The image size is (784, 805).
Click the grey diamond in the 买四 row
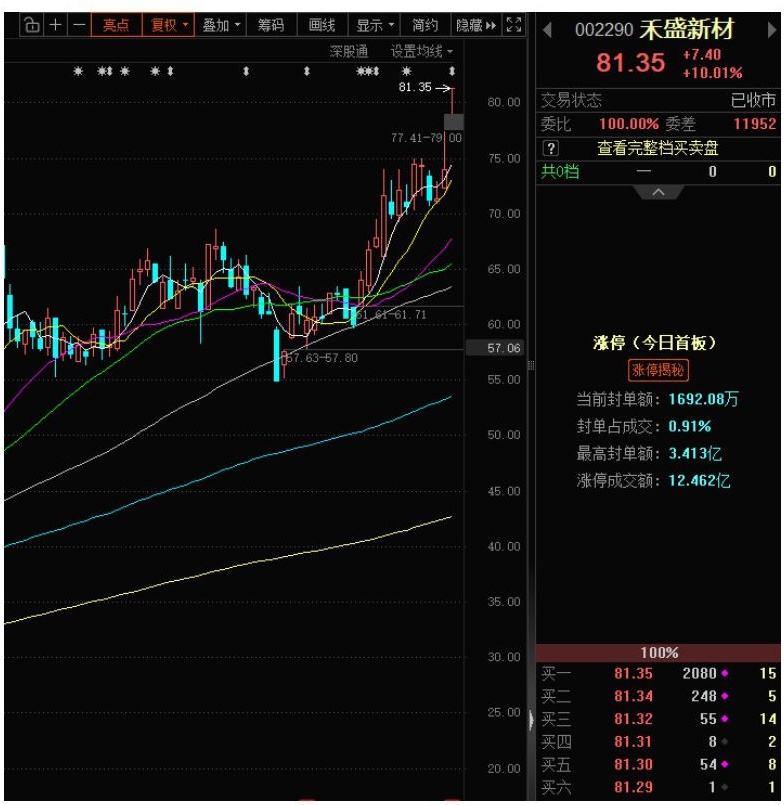(x=724, y=741)
